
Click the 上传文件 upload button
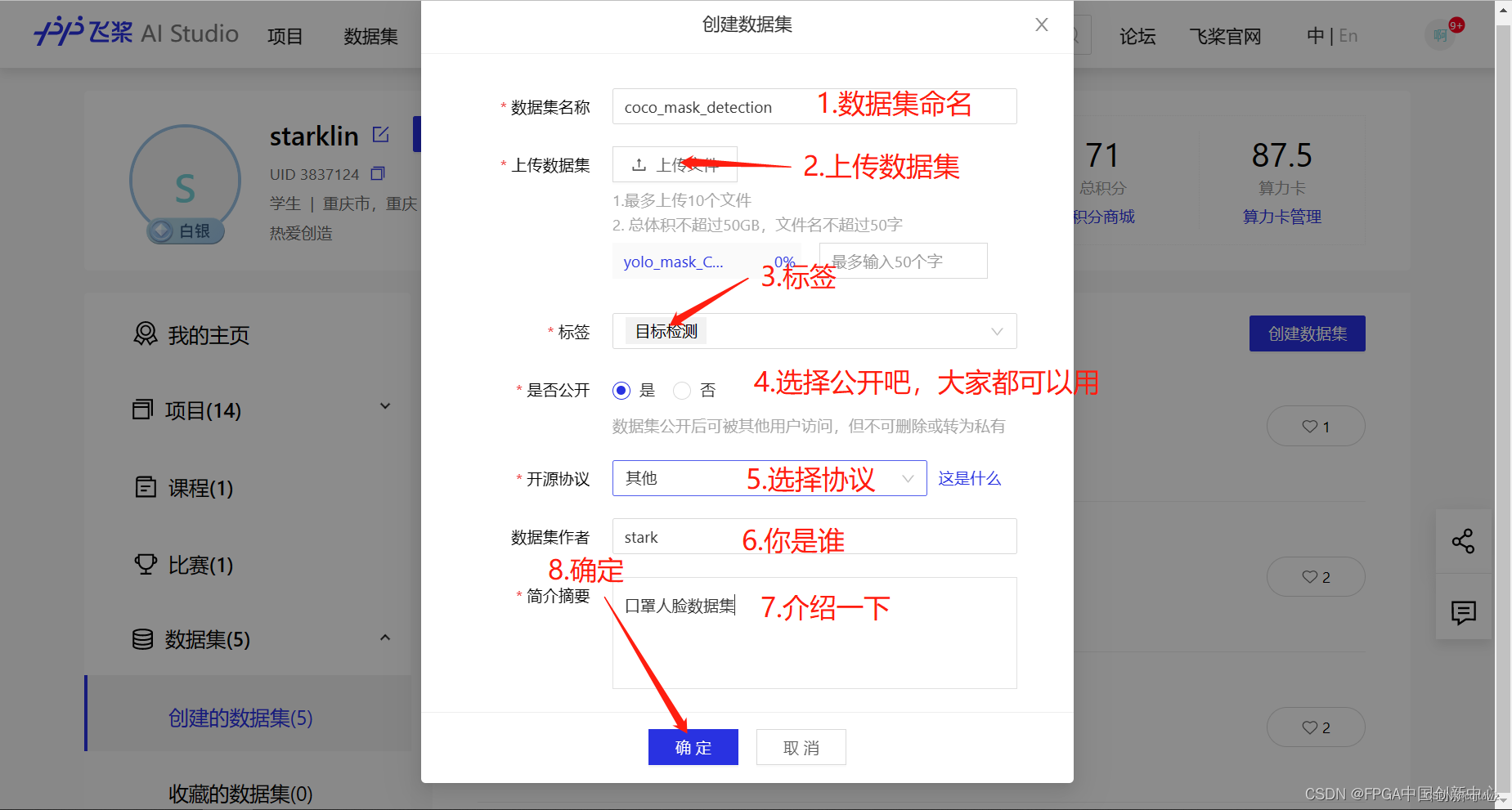[x=675, y=164]
